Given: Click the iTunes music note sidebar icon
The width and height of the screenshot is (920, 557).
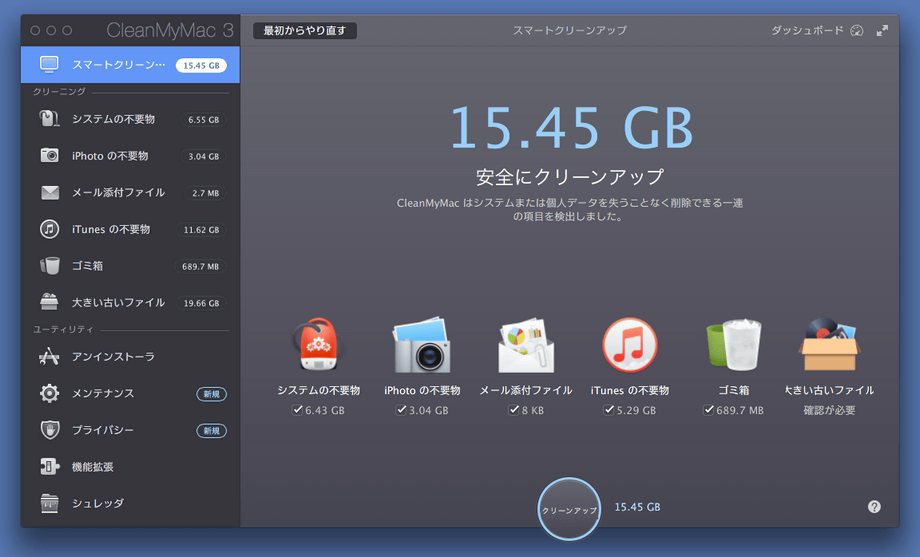Looking at the screenshot, I should [x=49, y=229].
